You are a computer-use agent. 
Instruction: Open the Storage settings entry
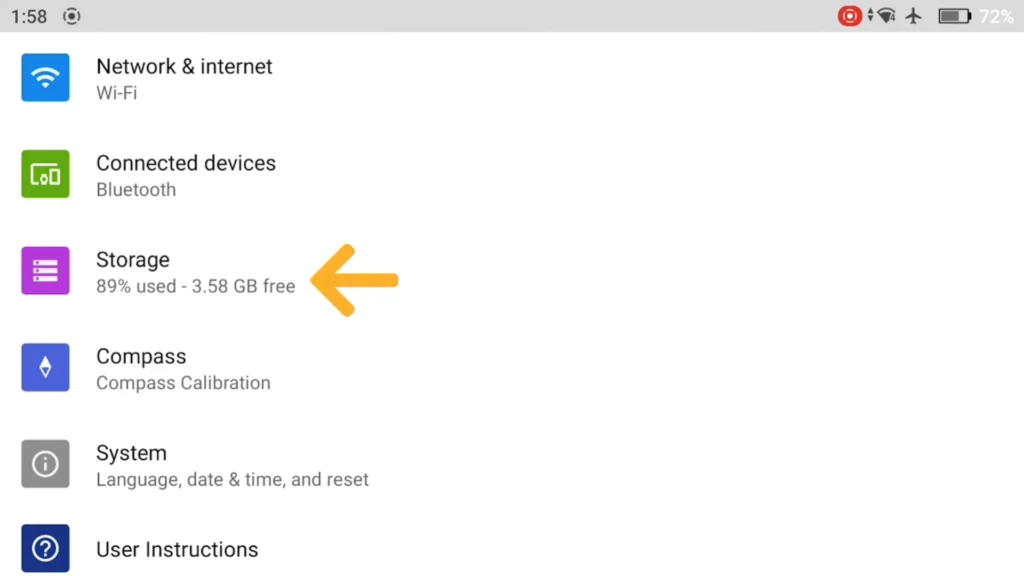[512, 271]
